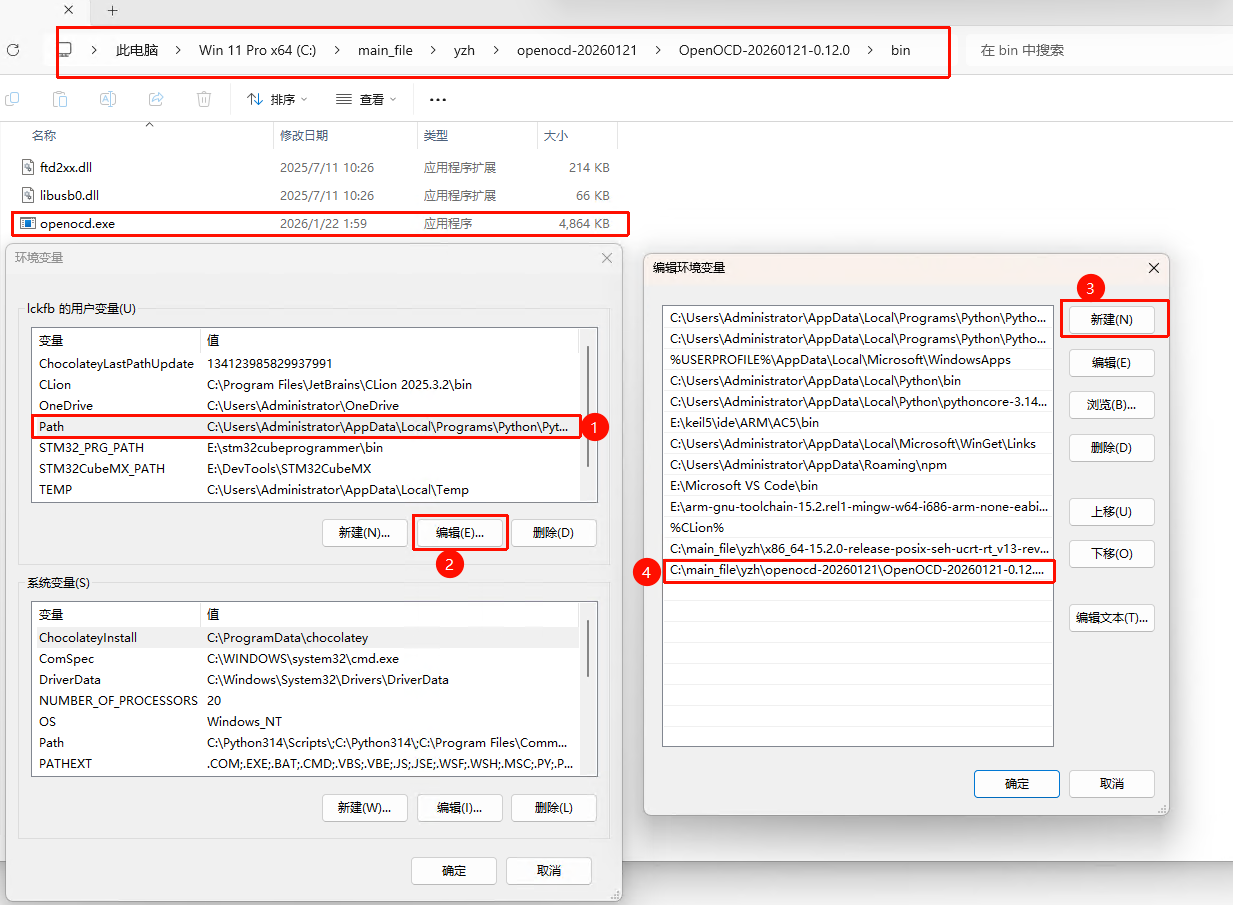Click the Rename icon in Explorer toolbar
The image size is (1233, 905).
coord(108,99)
